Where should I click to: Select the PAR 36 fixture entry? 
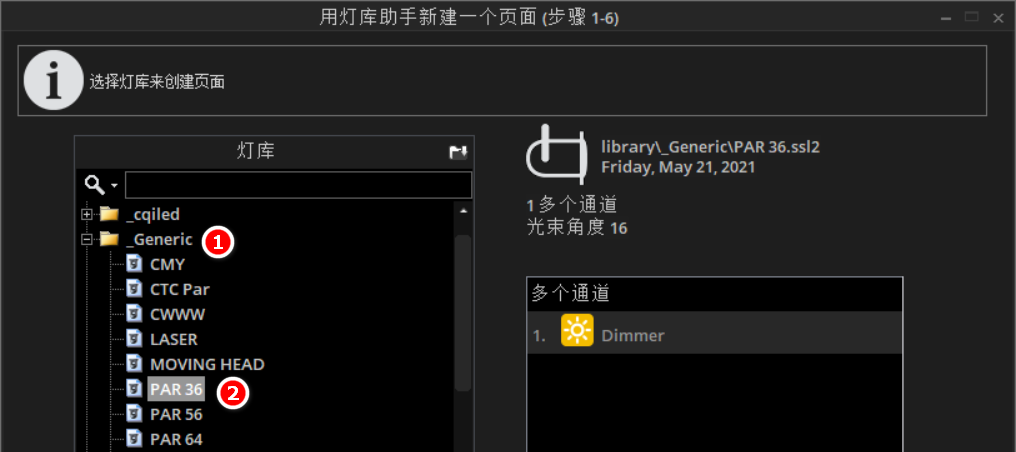click(x=176, y=389)
